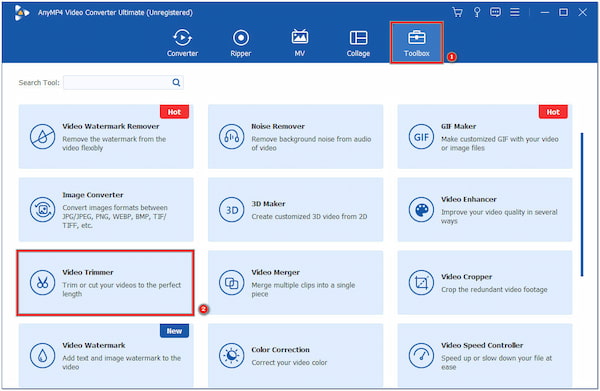
Task: Click the Video Cropper icon
Action: 421,283
